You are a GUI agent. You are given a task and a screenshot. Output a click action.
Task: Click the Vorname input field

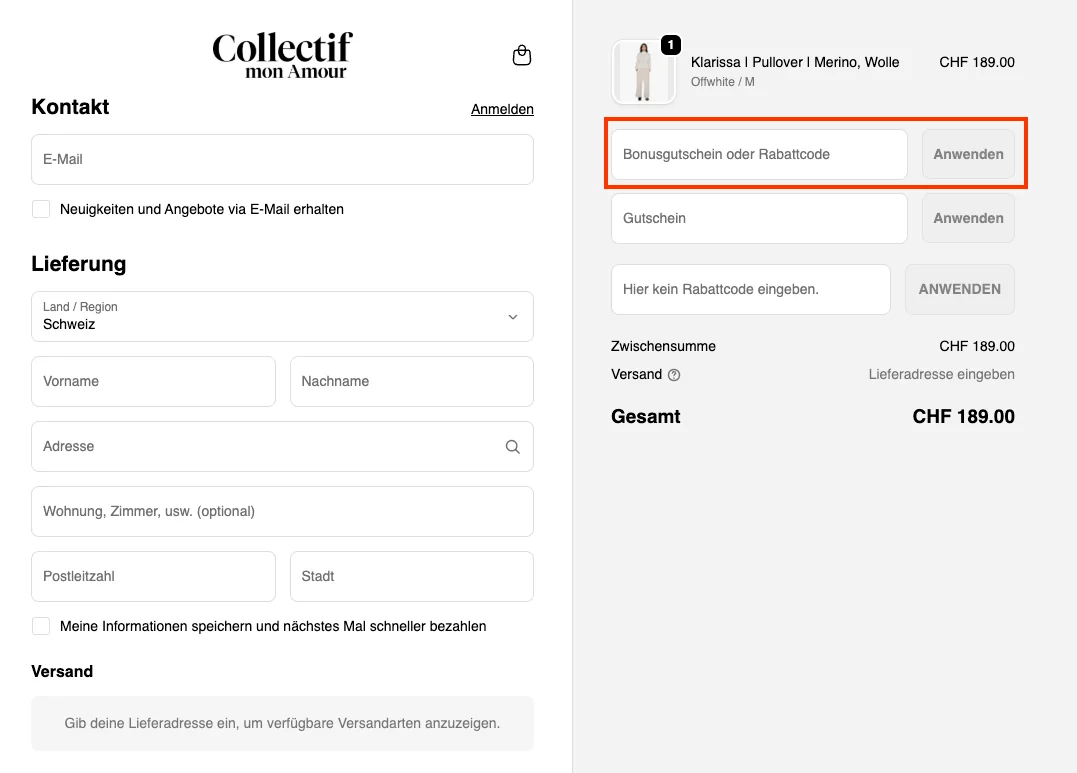153,381
